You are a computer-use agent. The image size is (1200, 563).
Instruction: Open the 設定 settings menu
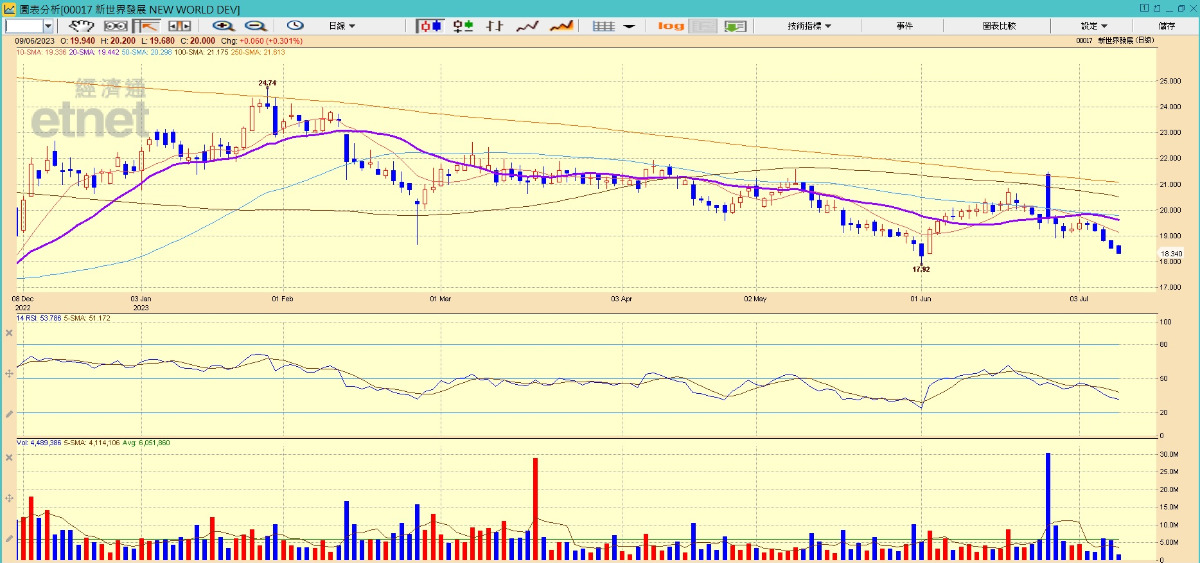point(1094,25)
